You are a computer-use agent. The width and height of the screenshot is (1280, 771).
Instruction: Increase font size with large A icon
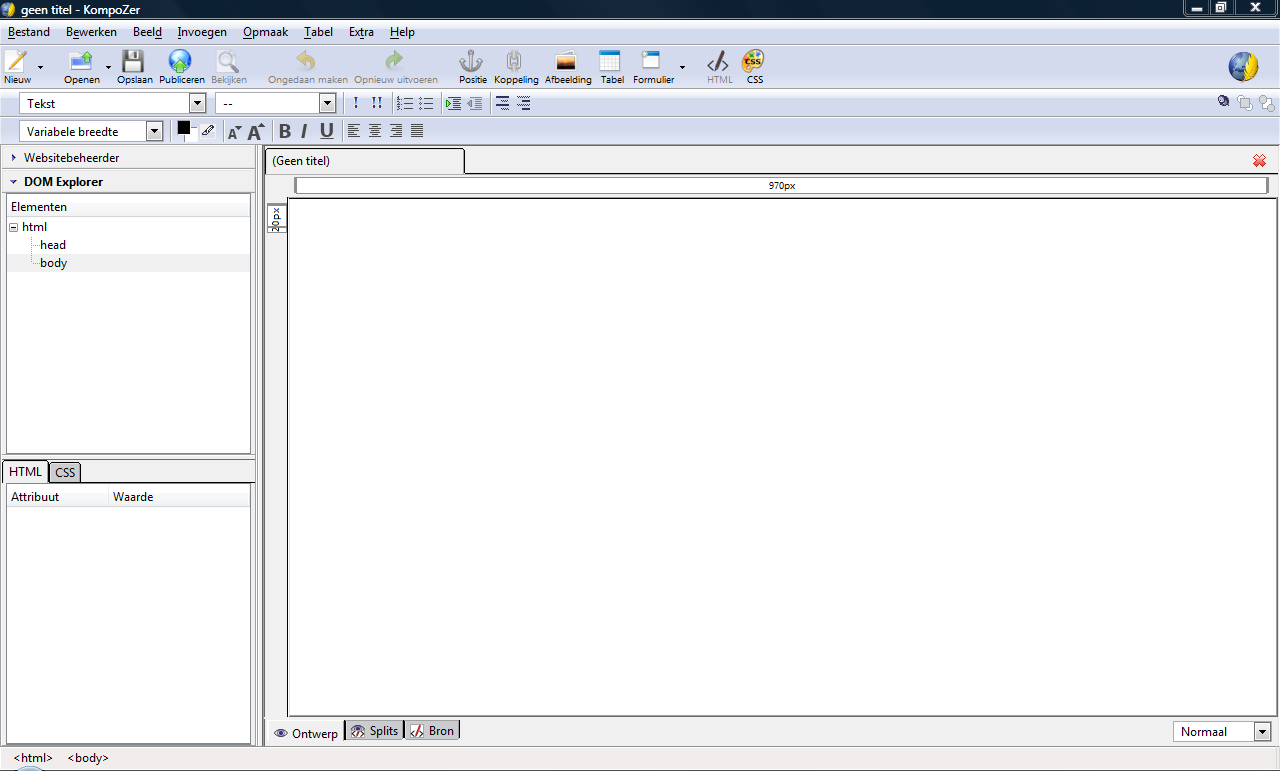256,131
